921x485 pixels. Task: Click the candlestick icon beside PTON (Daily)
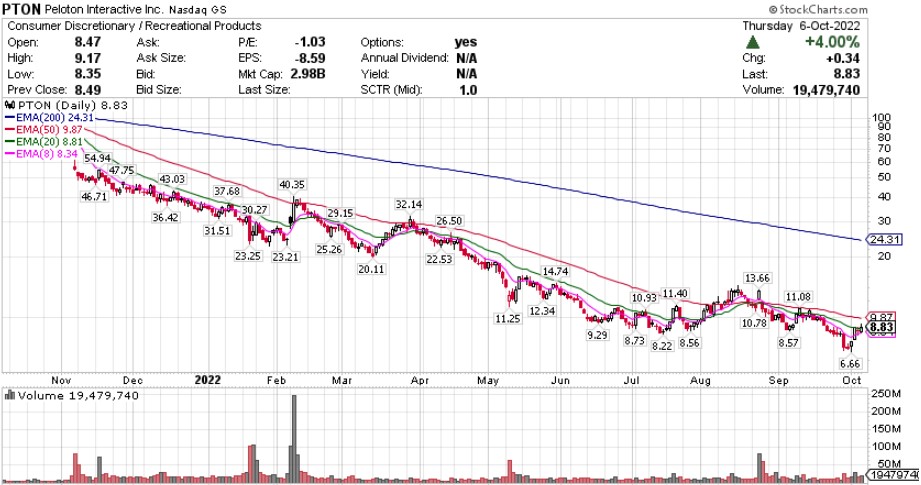click(x=9, y=105)
